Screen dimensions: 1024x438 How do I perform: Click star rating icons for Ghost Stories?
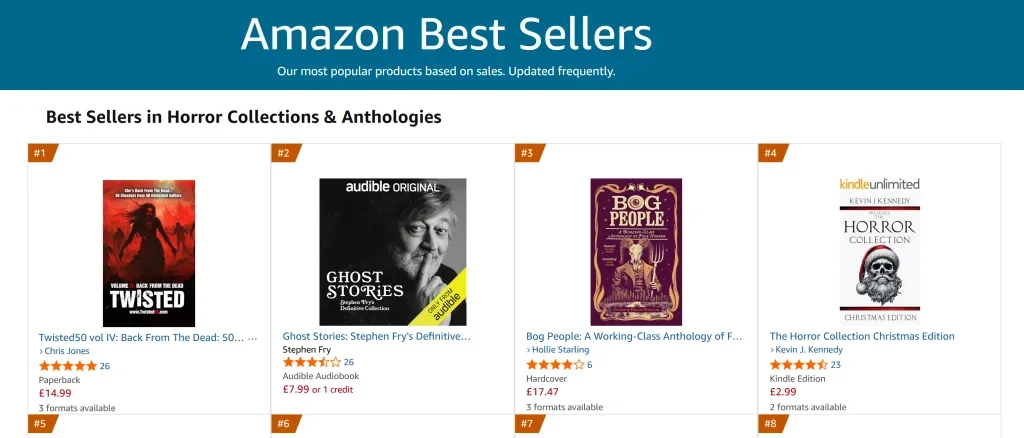(x=312, y=362)
